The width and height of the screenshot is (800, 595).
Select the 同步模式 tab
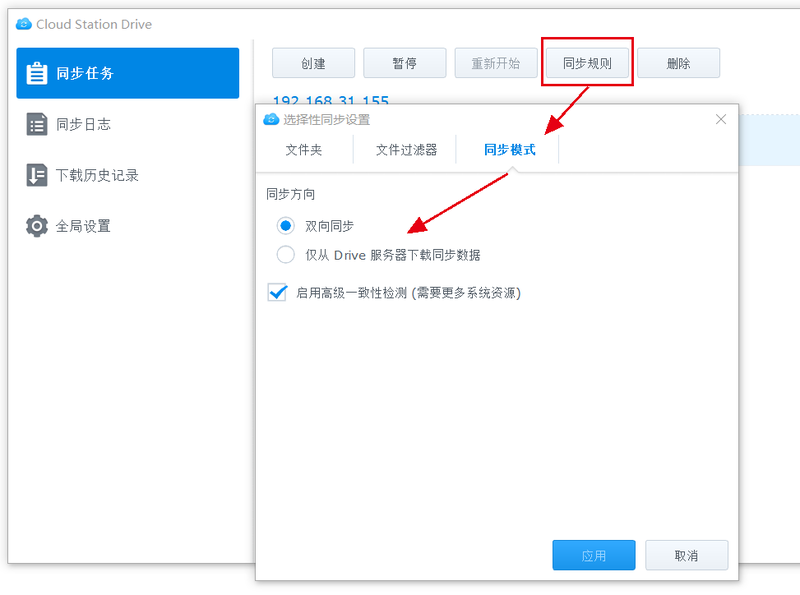point(509,150)
